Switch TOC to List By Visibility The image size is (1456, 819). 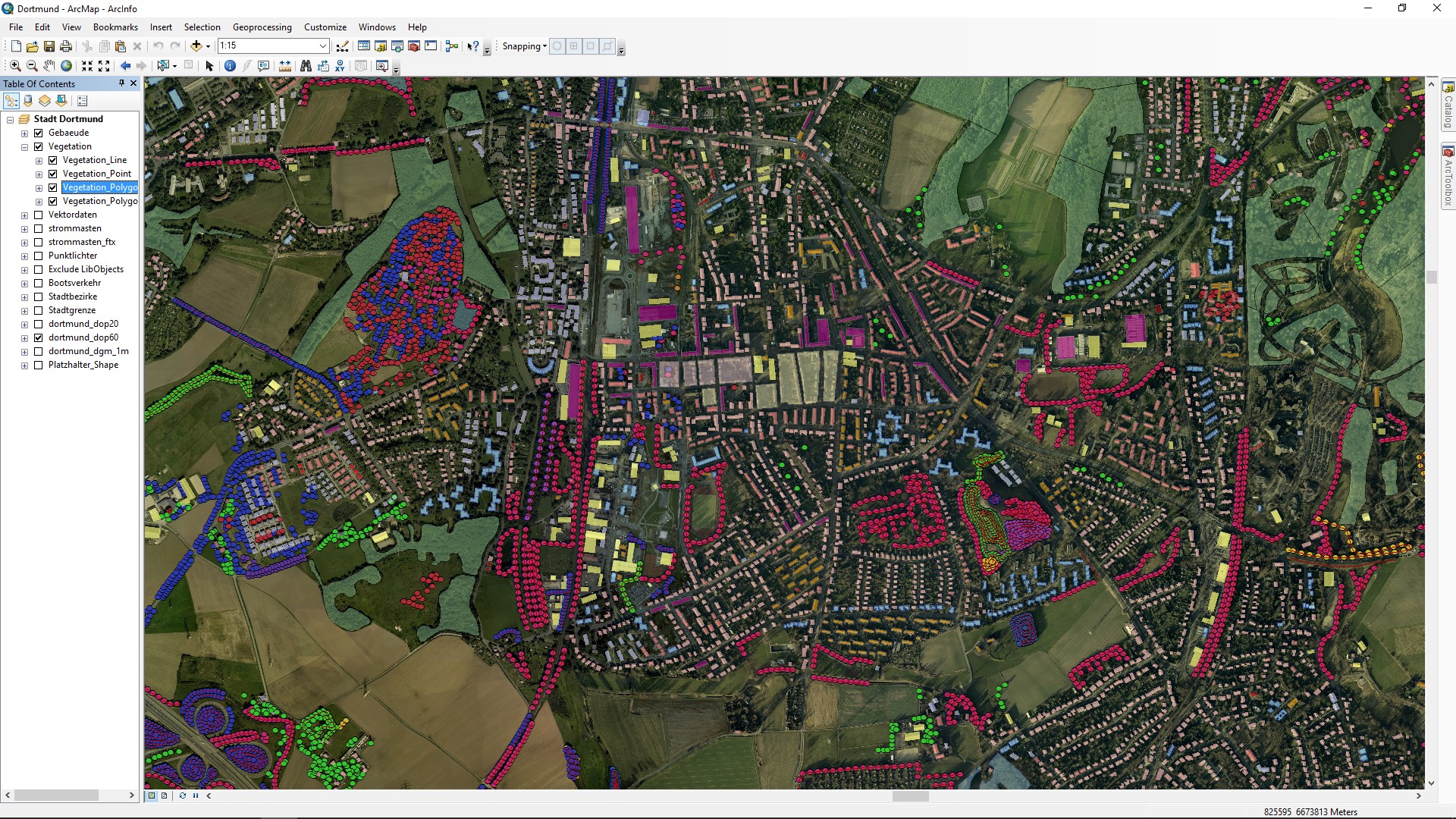(x=45, y=101)
